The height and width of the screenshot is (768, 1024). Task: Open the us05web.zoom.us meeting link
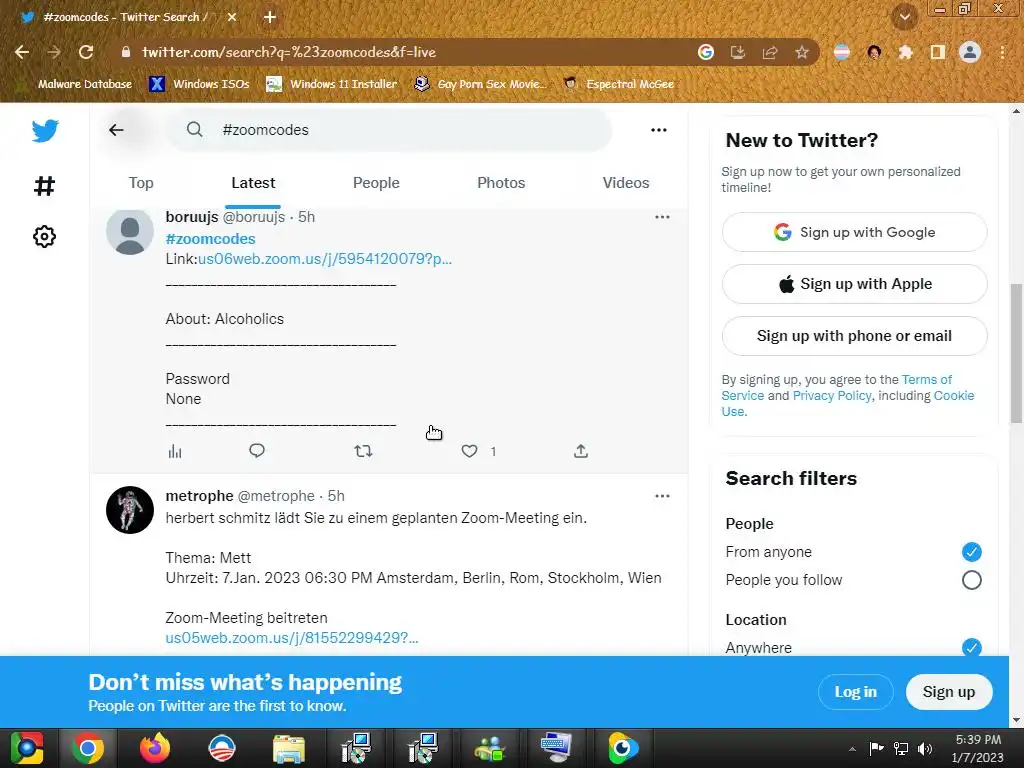coord(292,637)
